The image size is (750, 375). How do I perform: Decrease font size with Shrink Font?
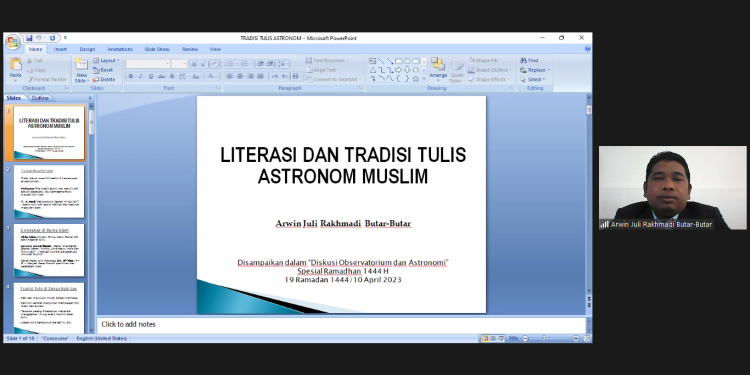(x=203, y=64)
